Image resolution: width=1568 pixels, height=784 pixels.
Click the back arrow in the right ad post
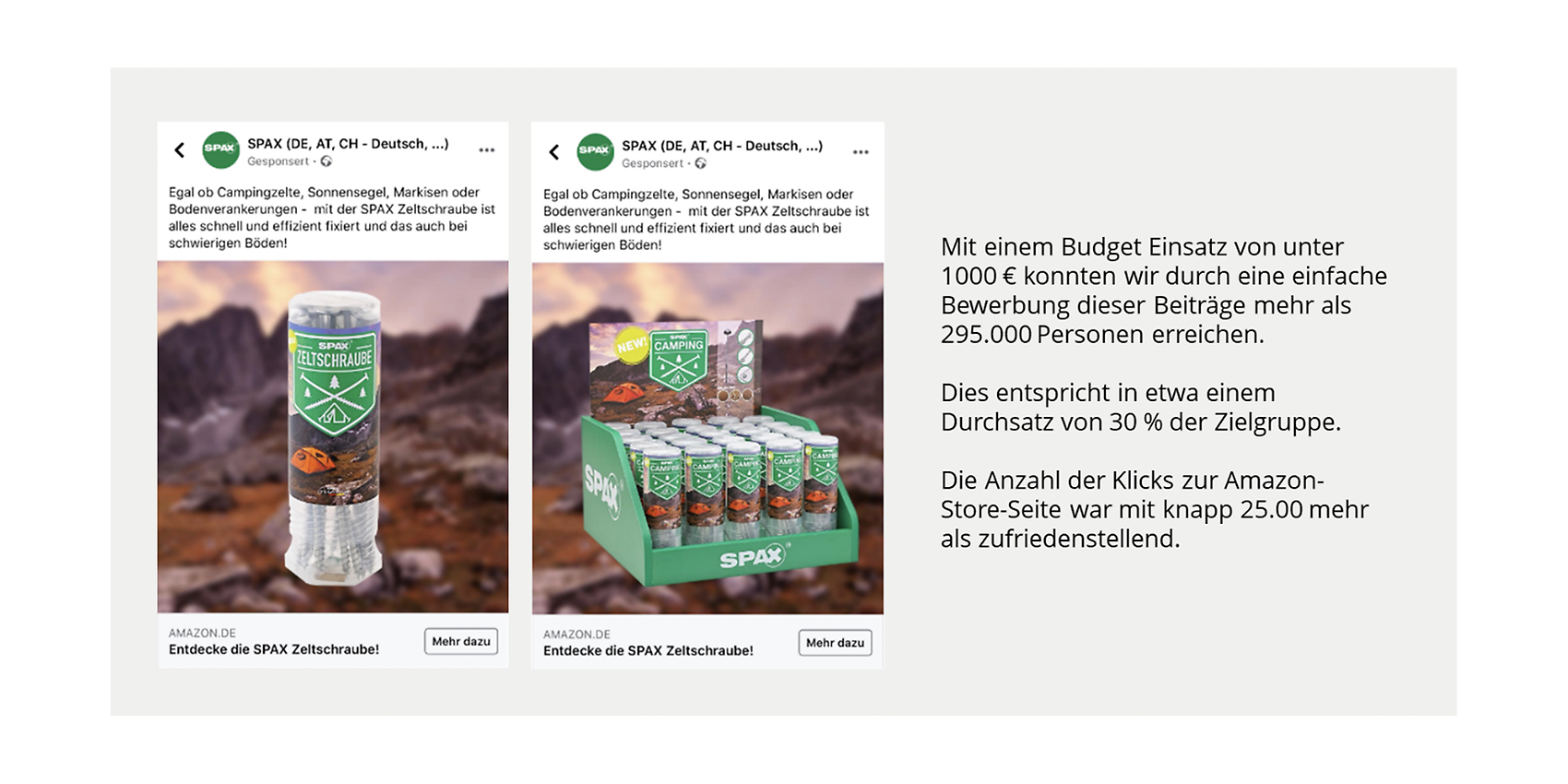(x=554, y=151)
